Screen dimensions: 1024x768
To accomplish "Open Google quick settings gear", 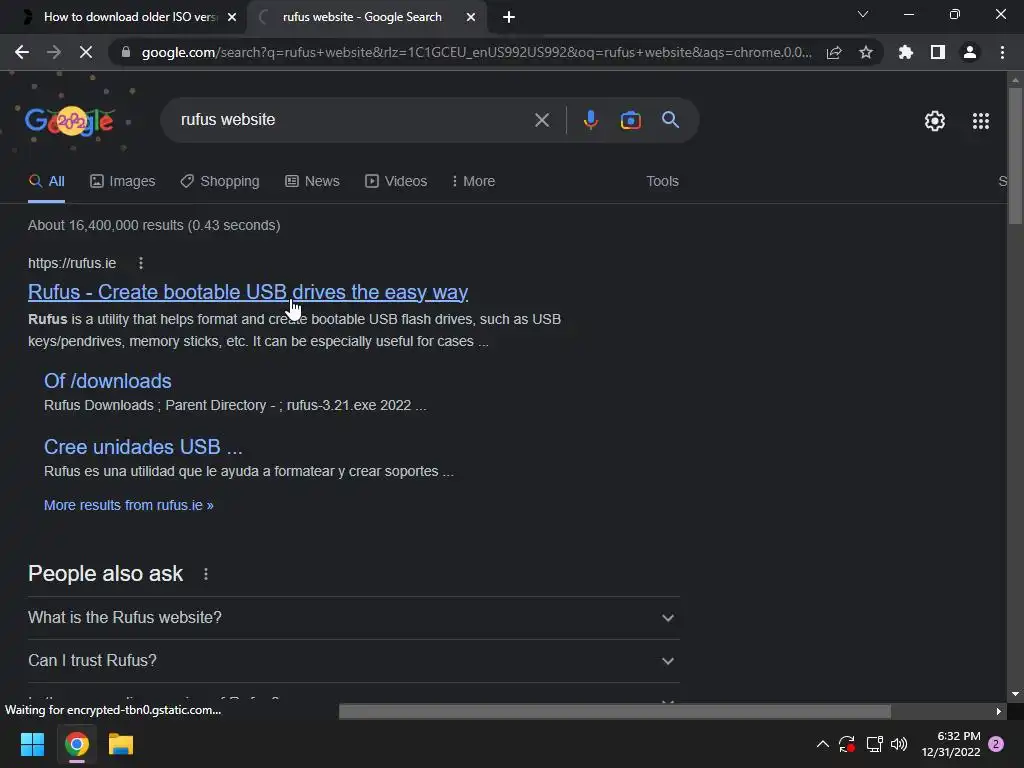I will pyautogui.click(x=935, y=121).
